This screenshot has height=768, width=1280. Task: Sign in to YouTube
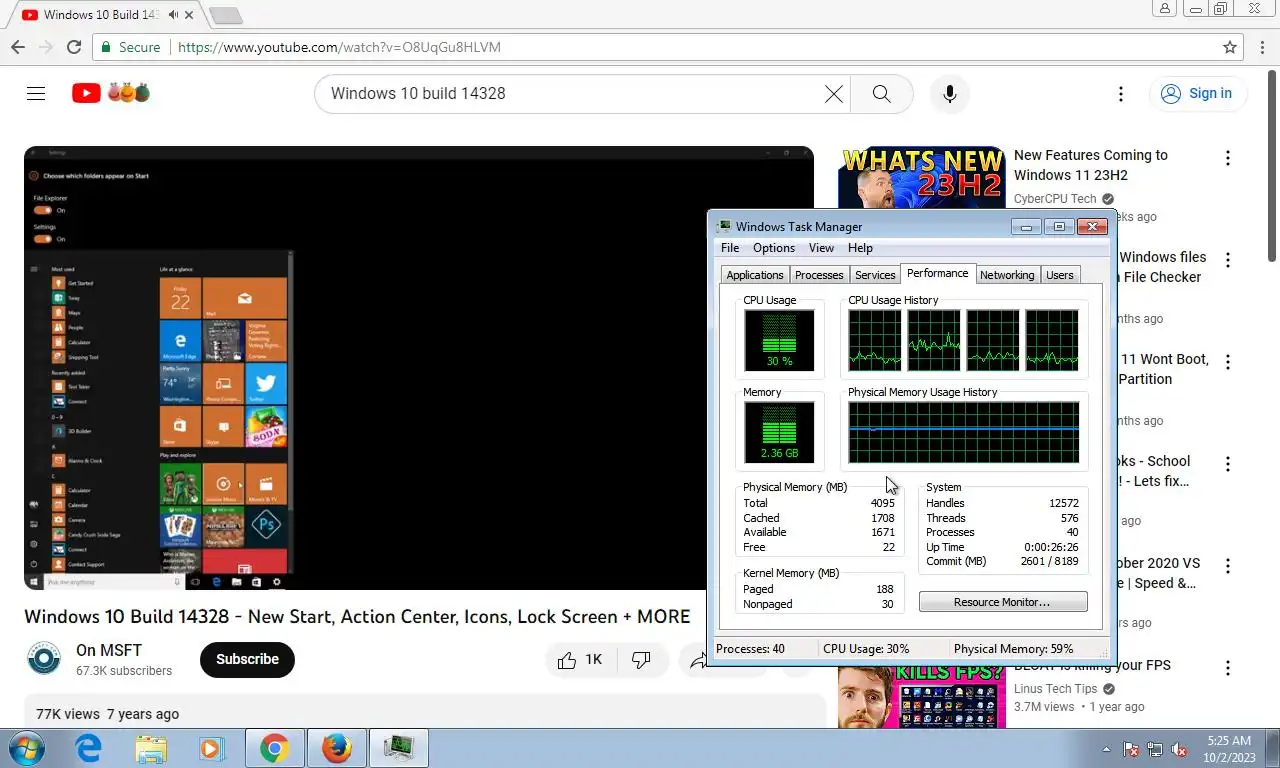click(1197, 94)
